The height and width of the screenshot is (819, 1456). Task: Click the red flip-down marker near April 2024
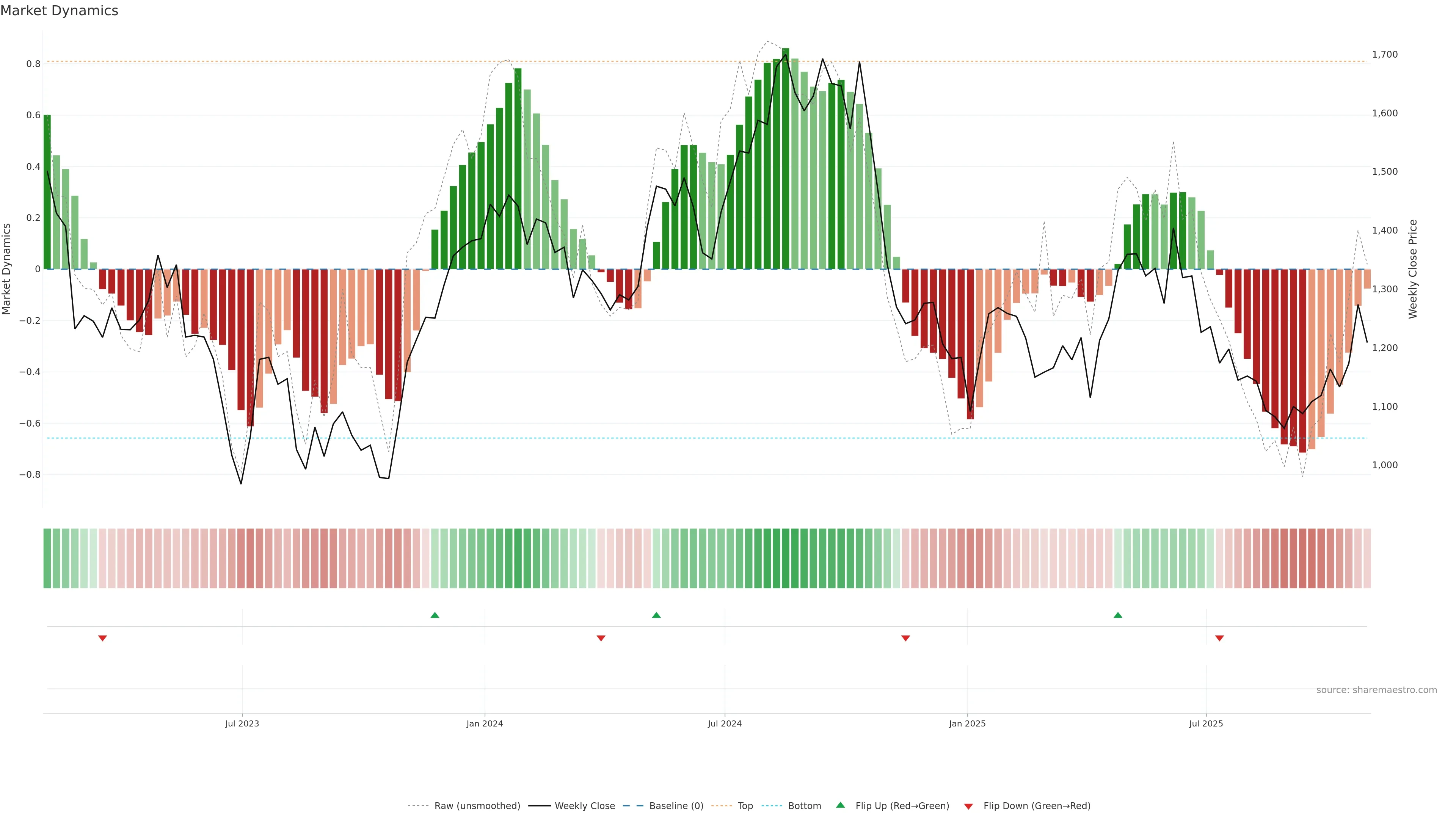(601, 638)
